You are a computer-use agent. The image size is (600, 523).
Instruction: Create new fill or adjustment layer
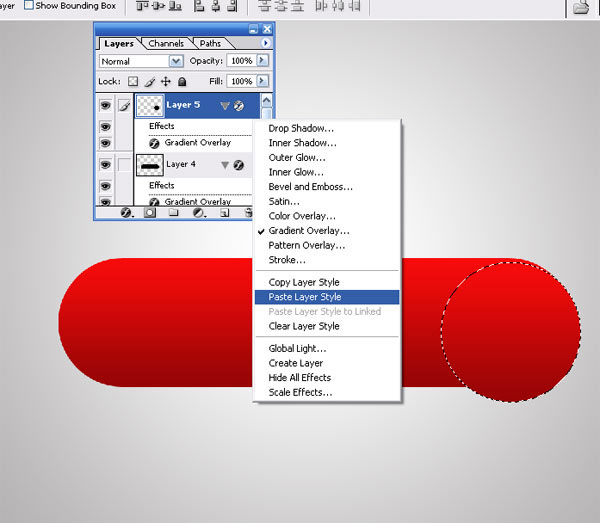point(199,213)
